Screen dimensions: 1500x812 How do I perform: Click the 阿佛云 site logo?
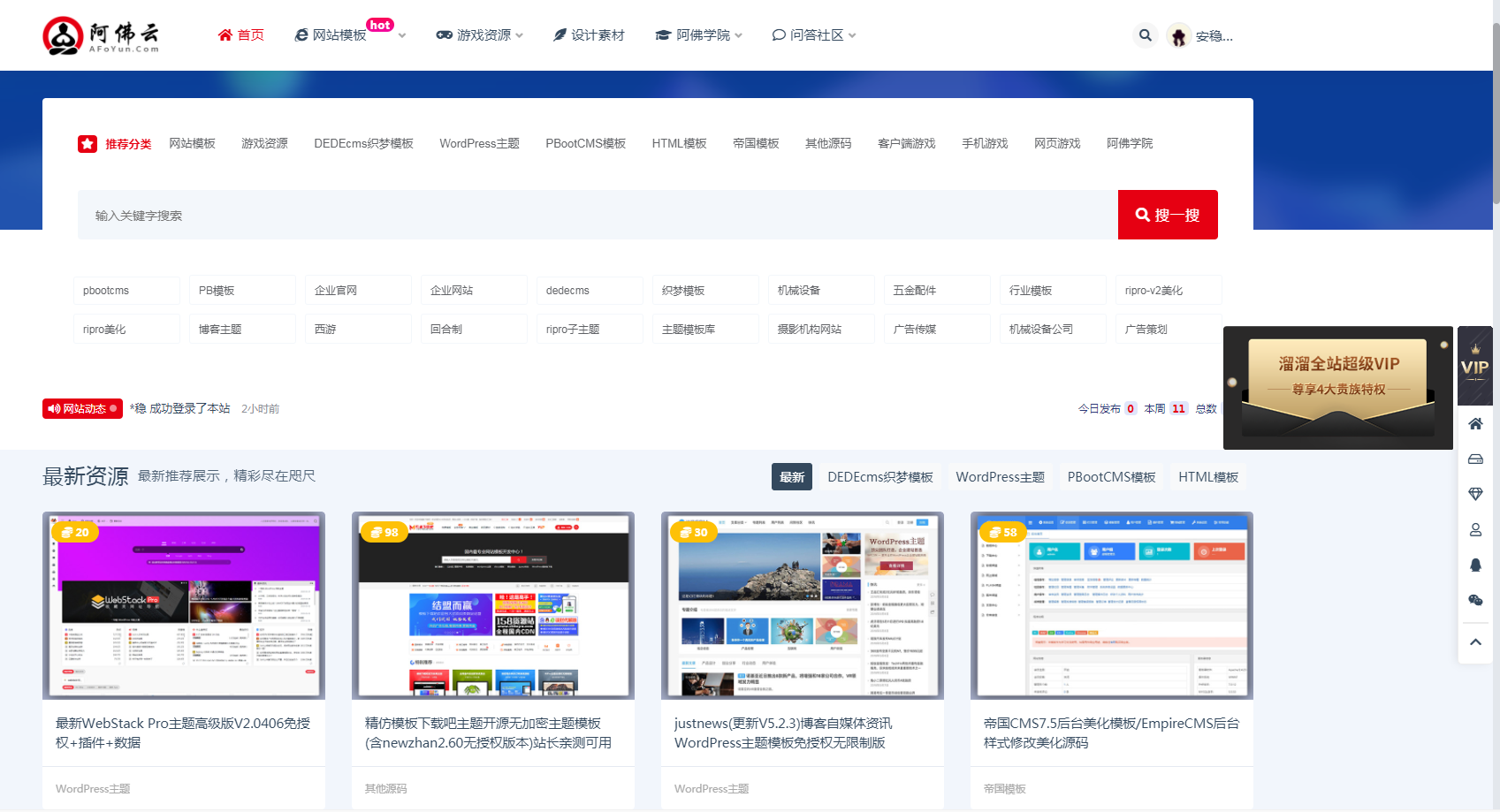(102, 35)
